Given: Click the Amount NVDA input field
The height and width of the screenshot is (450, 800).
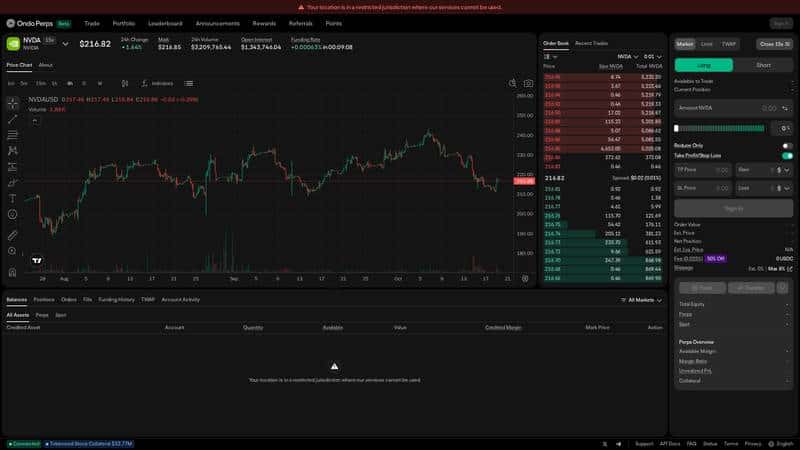Looking at the screenshot, I should tap(734, 108).
